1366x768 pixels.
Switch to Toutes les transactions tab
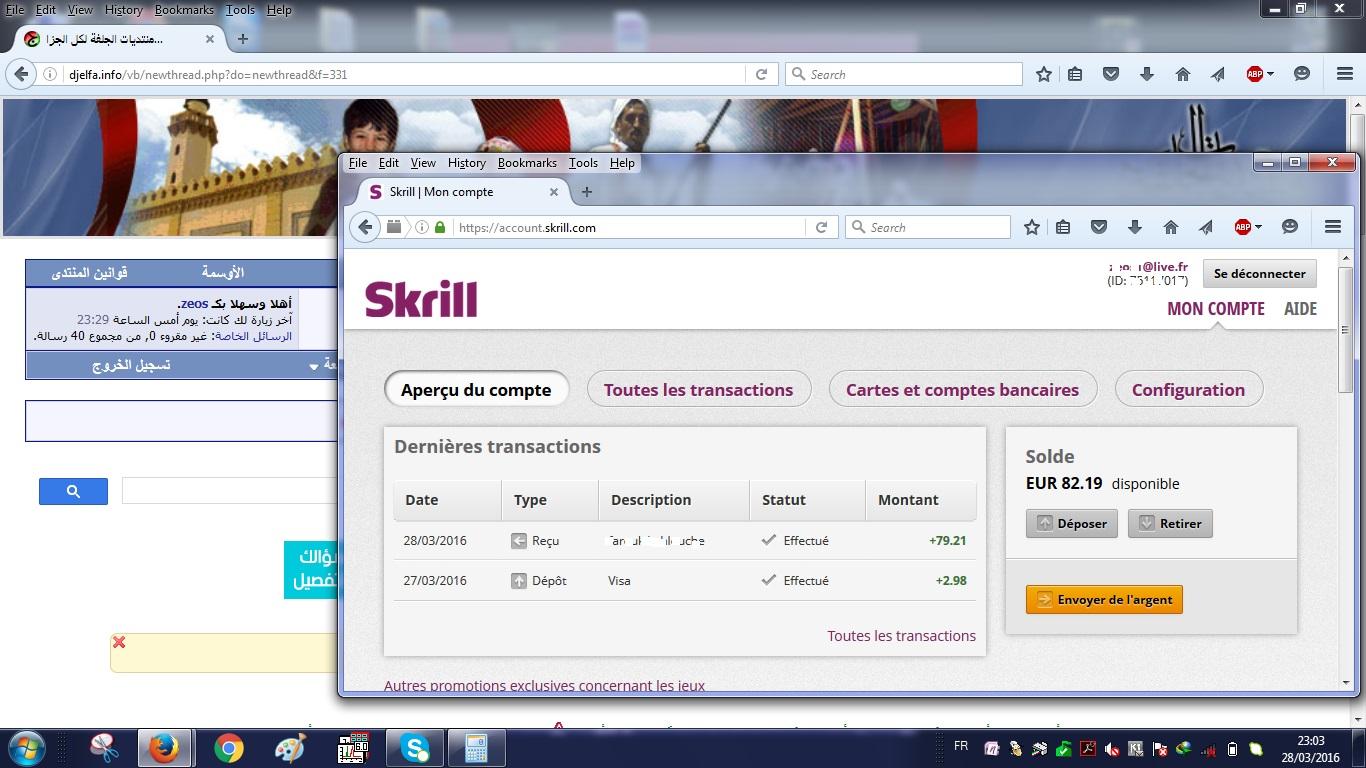698,390
